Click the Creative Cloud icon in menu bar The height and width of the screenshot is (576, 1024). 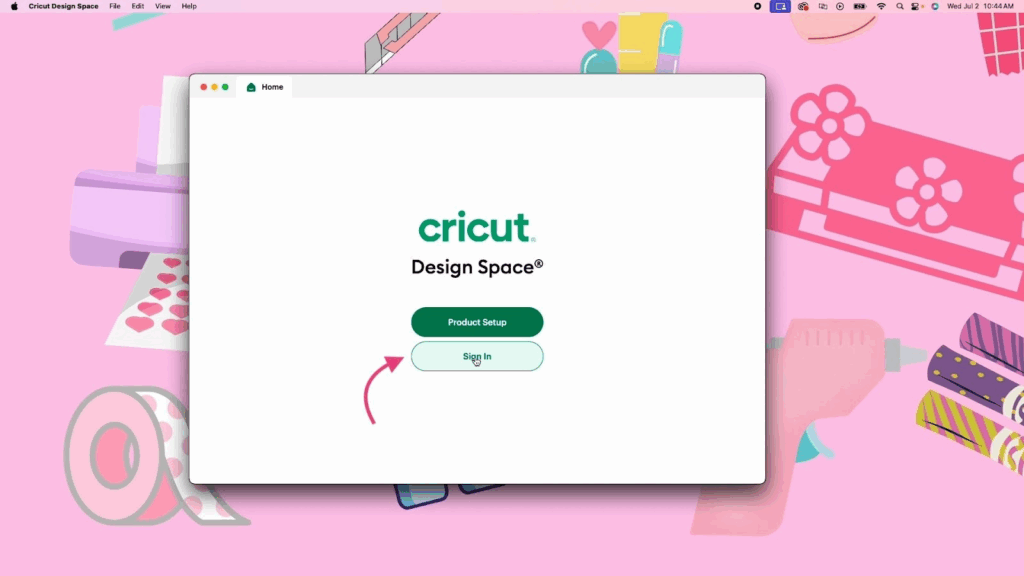tap(803, 7)
